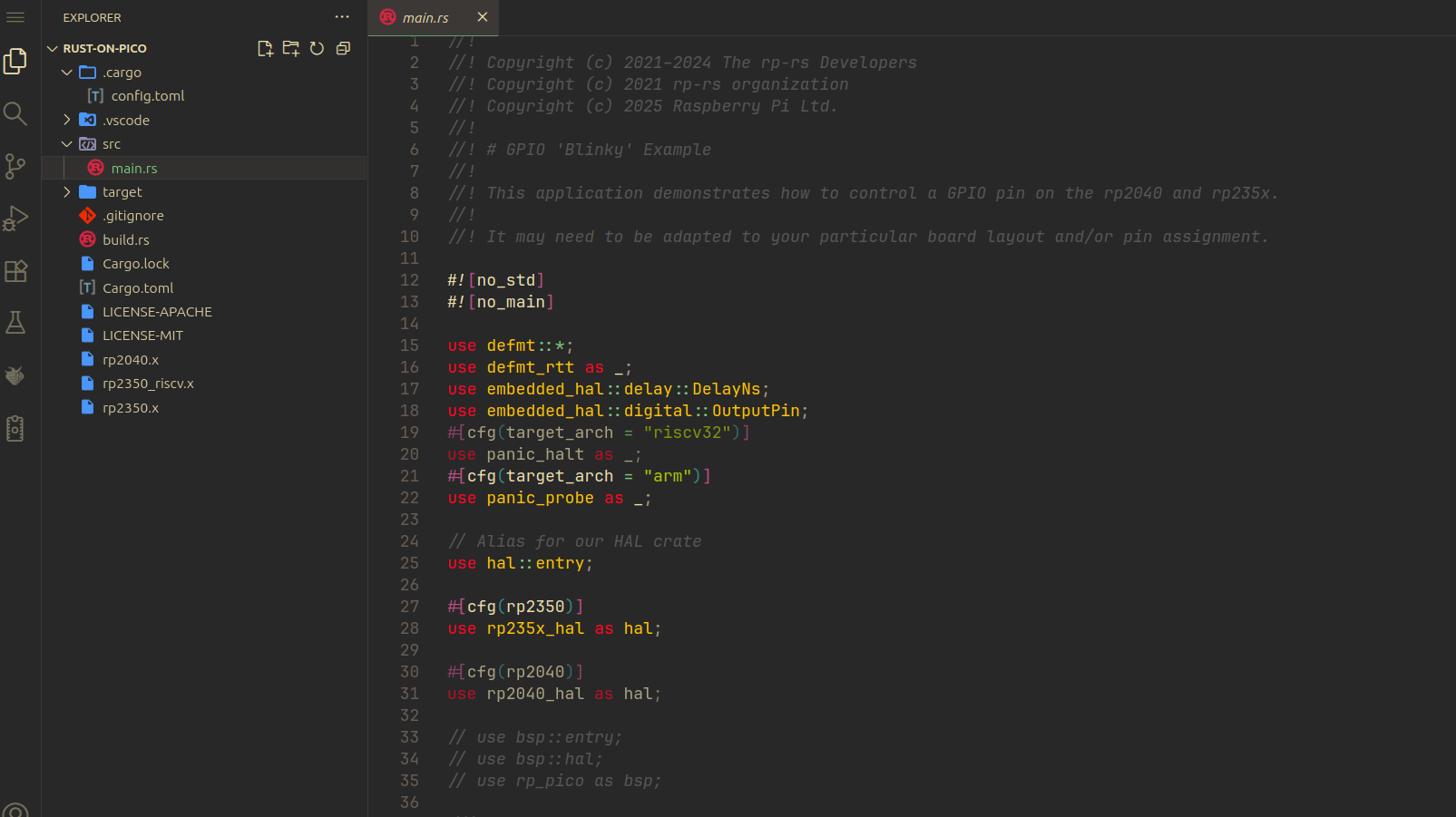Open the hamburger menu
This screenshot has width=1456, height=817.
[x=15, y=16]
